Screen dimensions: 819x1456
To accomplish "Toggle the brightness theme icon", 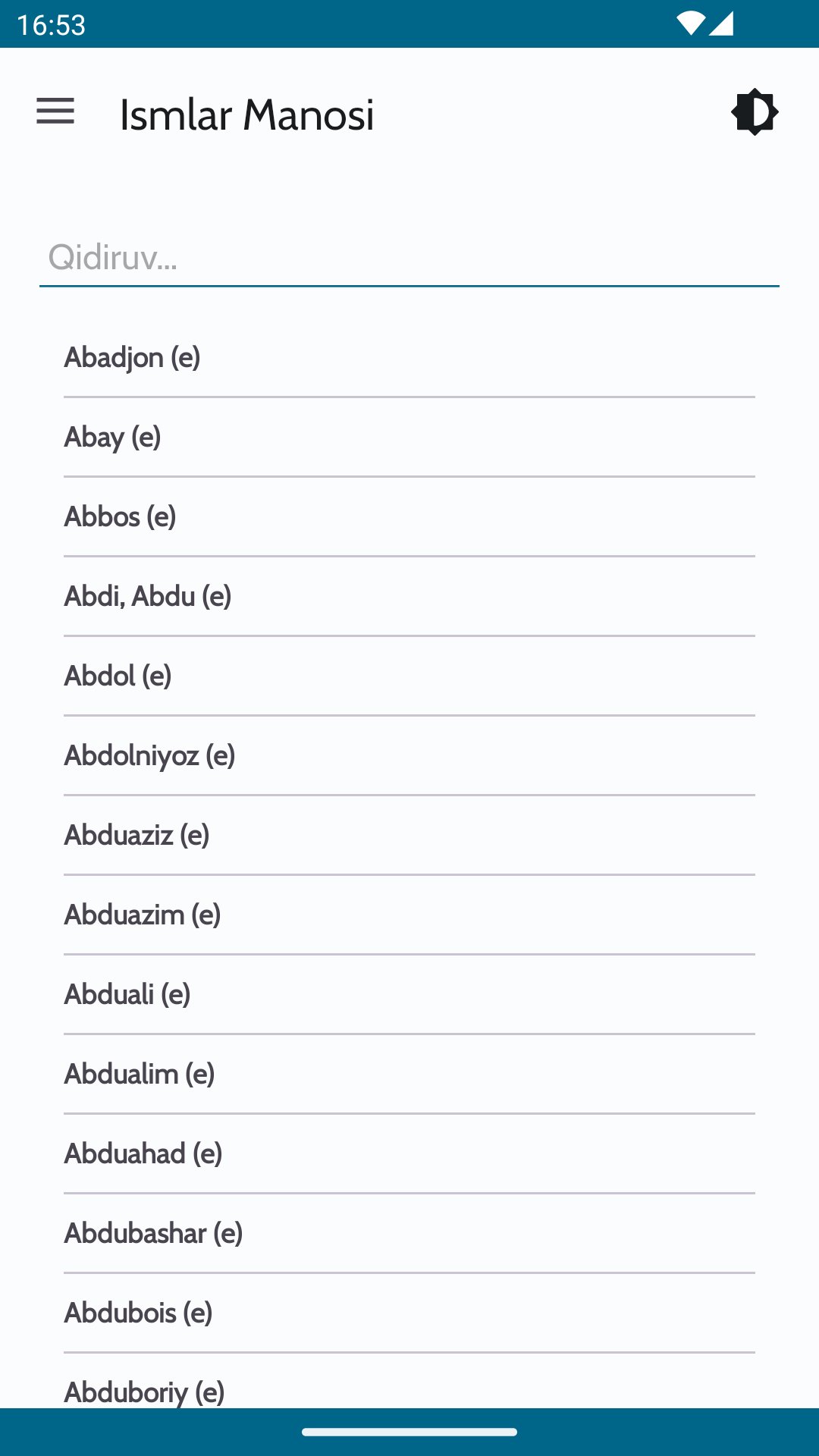I will tap(755, 112).
